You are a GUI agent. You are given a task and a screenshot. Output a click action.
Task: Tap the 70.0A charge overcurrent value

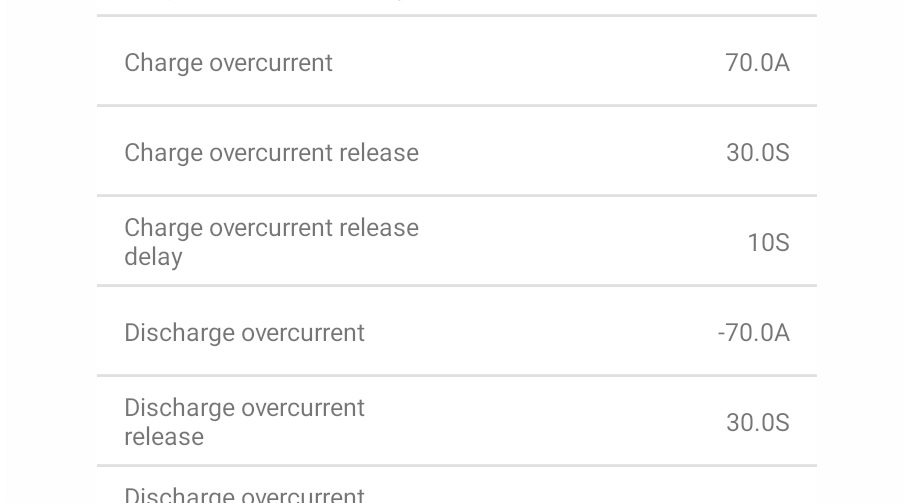click(757, 63)
